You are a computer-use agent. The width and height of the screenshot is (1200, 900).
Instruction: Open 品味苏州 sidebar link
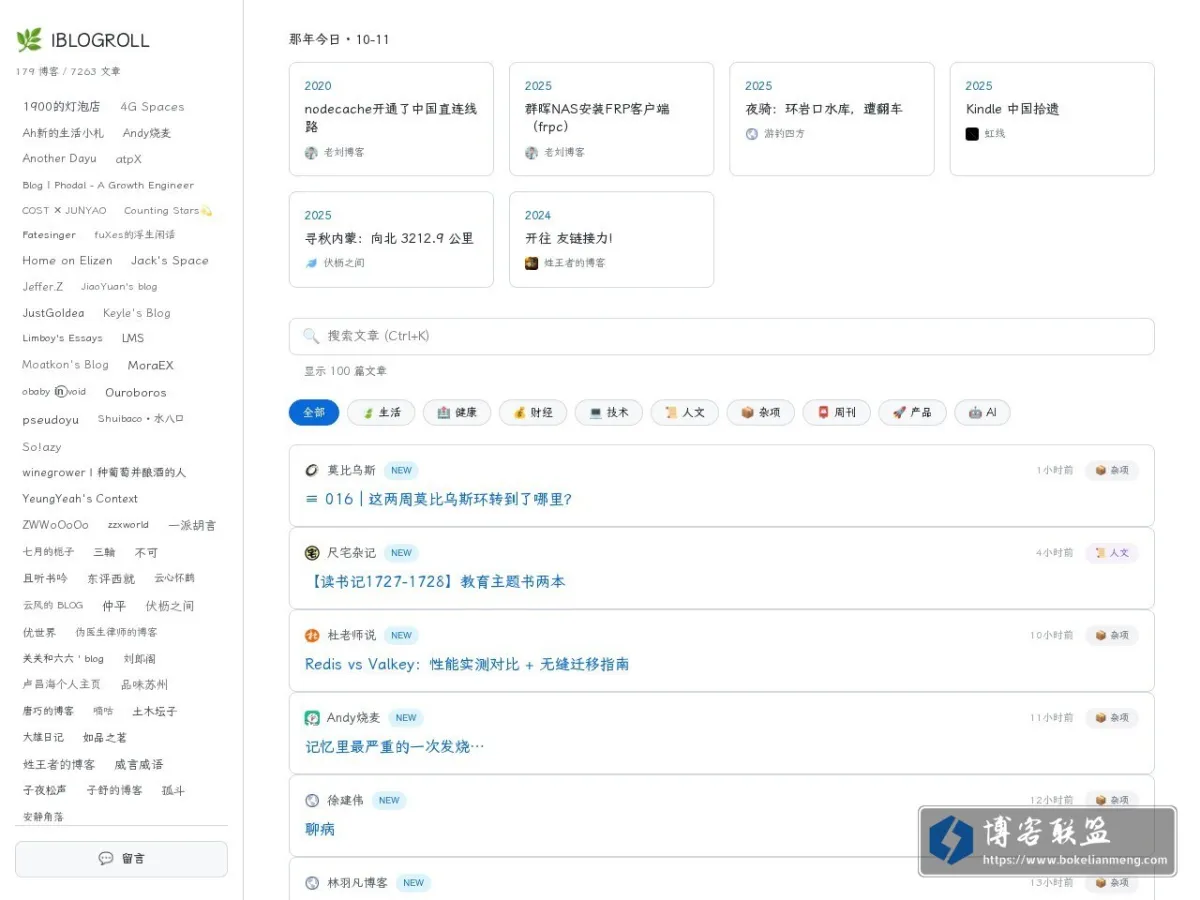click(144, 685)
